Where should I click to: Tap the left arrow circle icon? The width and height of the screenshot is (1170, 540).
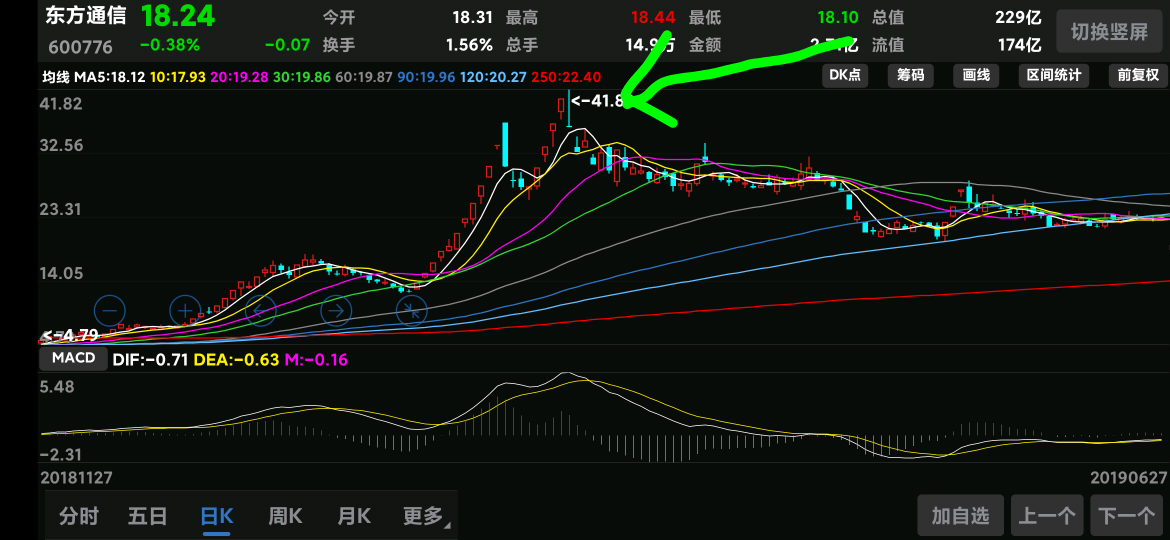[x=260, y=310]
